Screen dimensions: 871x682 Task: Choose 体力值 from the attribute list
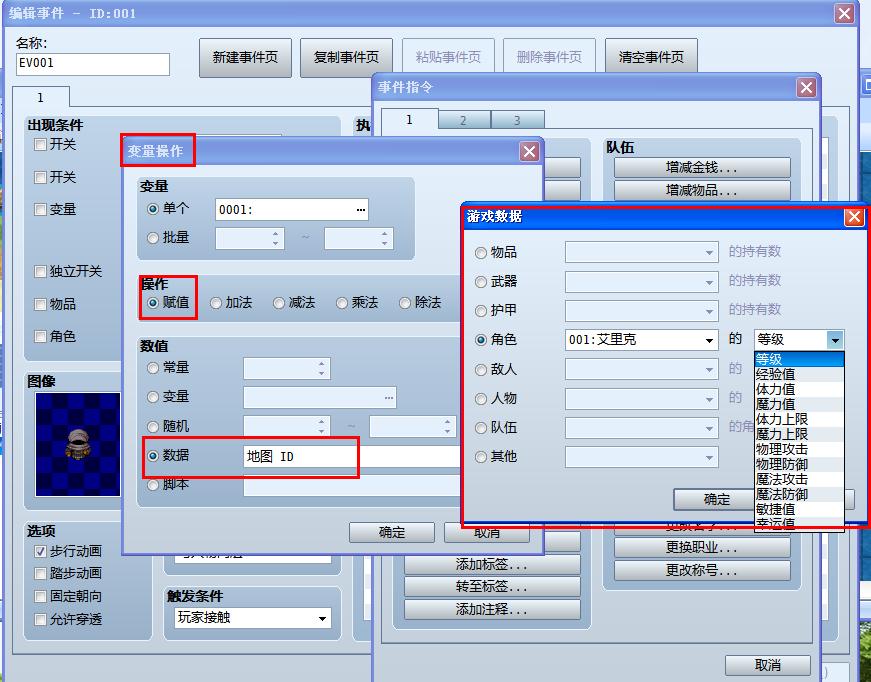[x=799, y=389]
